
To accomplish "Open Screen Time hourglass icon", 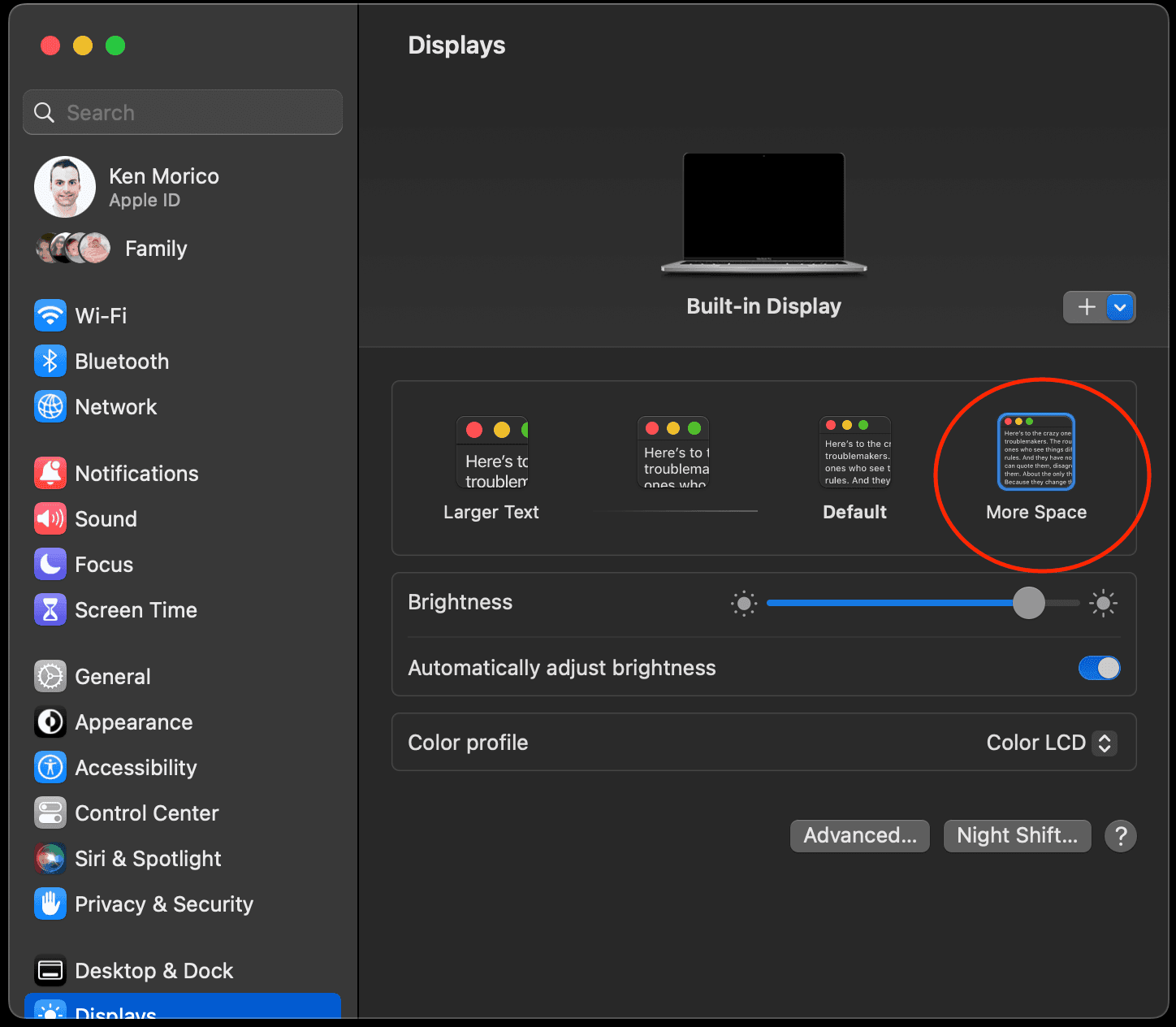I will pyautogui.click(x=50, y=609).
